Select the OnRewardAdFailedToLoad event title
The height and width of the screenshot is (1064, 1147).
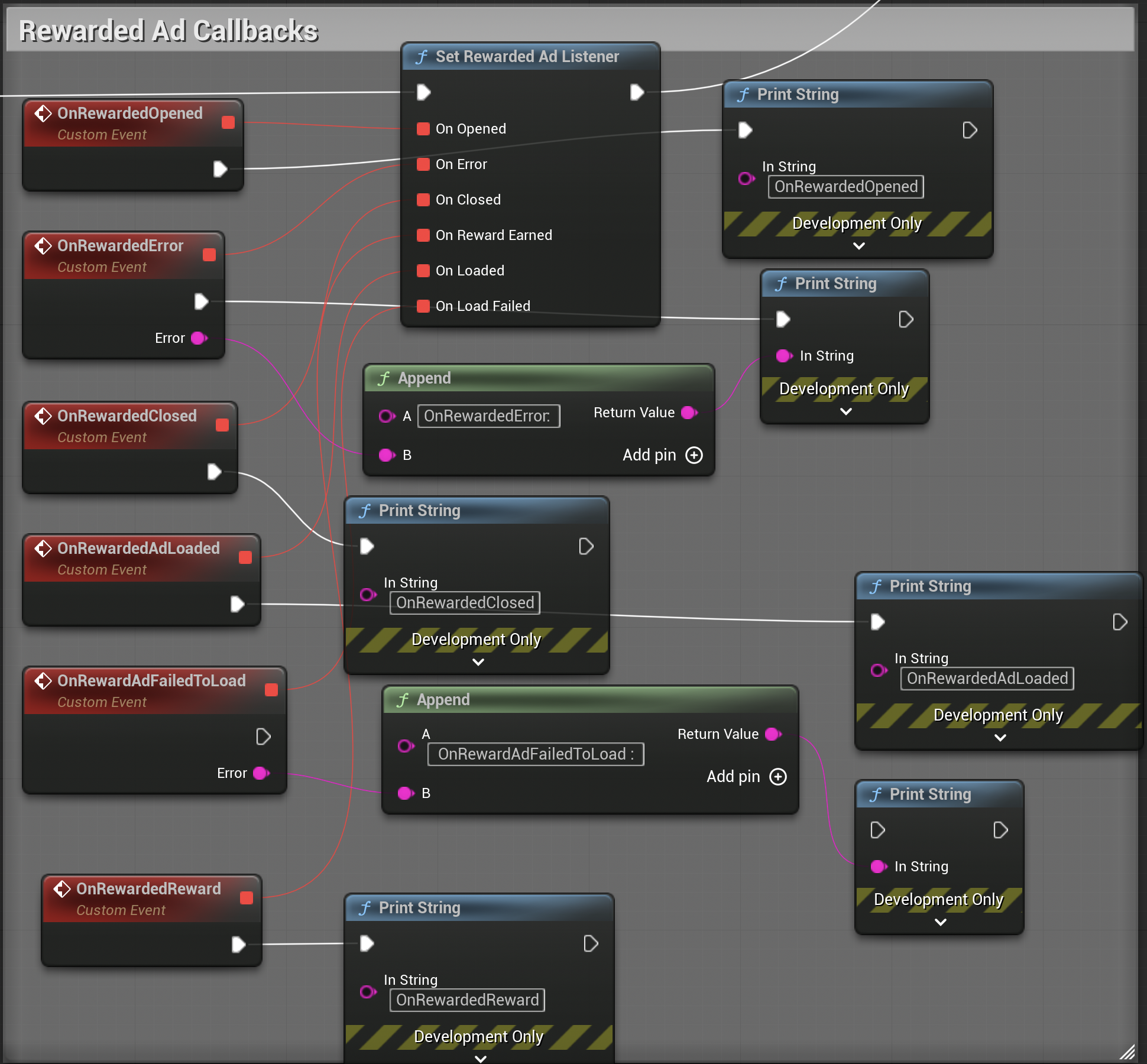151,681
